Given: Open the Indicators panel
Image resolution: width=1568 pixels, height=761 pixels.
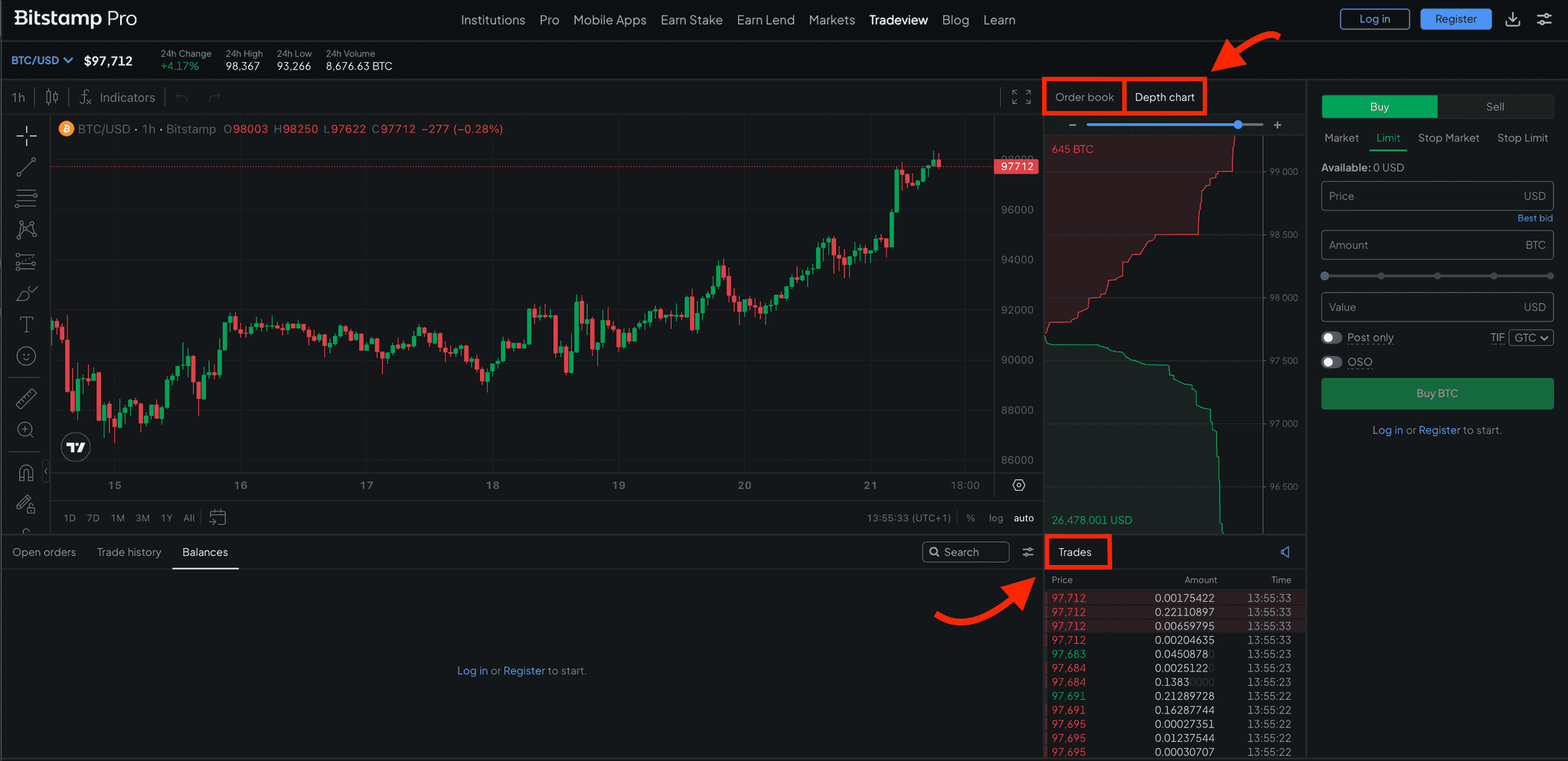Looking at the screenshot, I should click(119, 97).
